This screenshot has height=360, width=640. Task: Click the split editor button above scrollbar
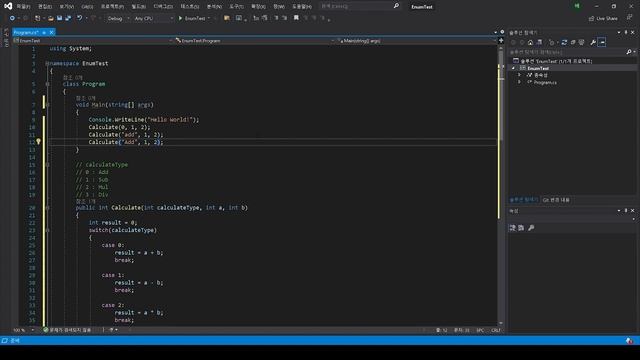click(501, 40)
